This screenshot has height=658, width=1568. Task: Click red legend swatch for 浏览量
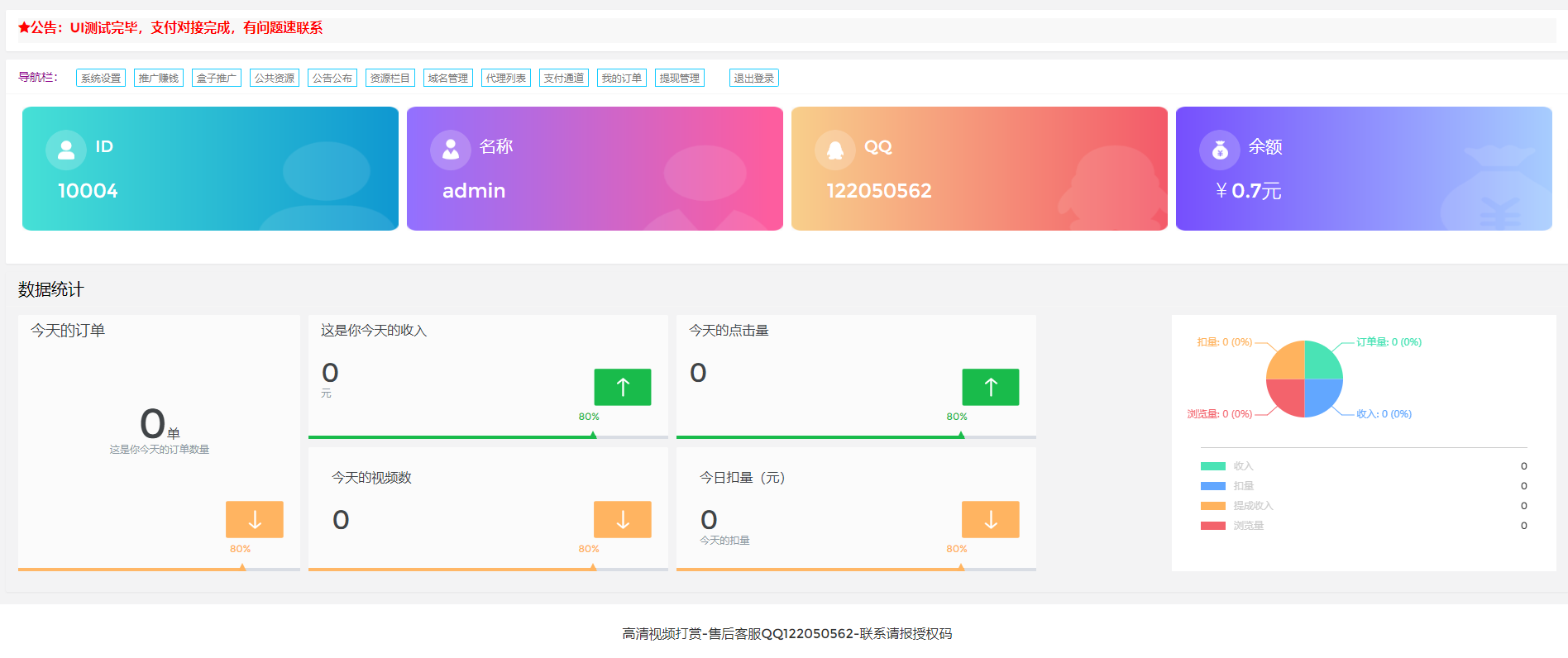(1213, 526)
